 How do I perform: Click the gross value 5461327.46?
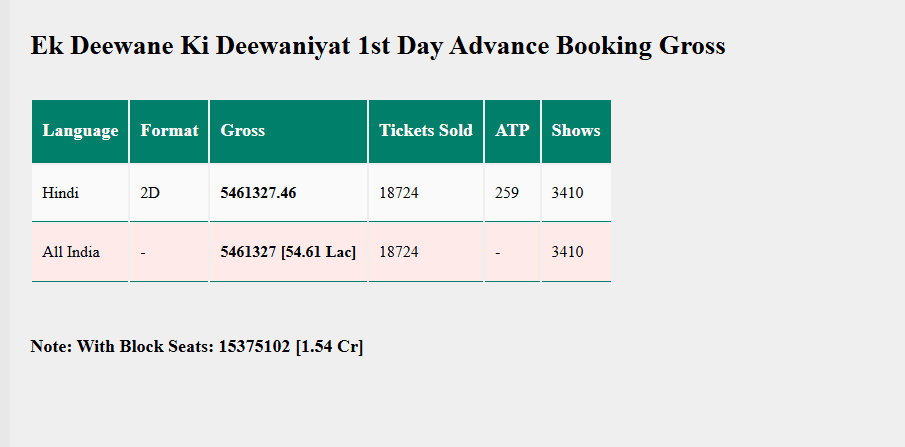[258, 193]
